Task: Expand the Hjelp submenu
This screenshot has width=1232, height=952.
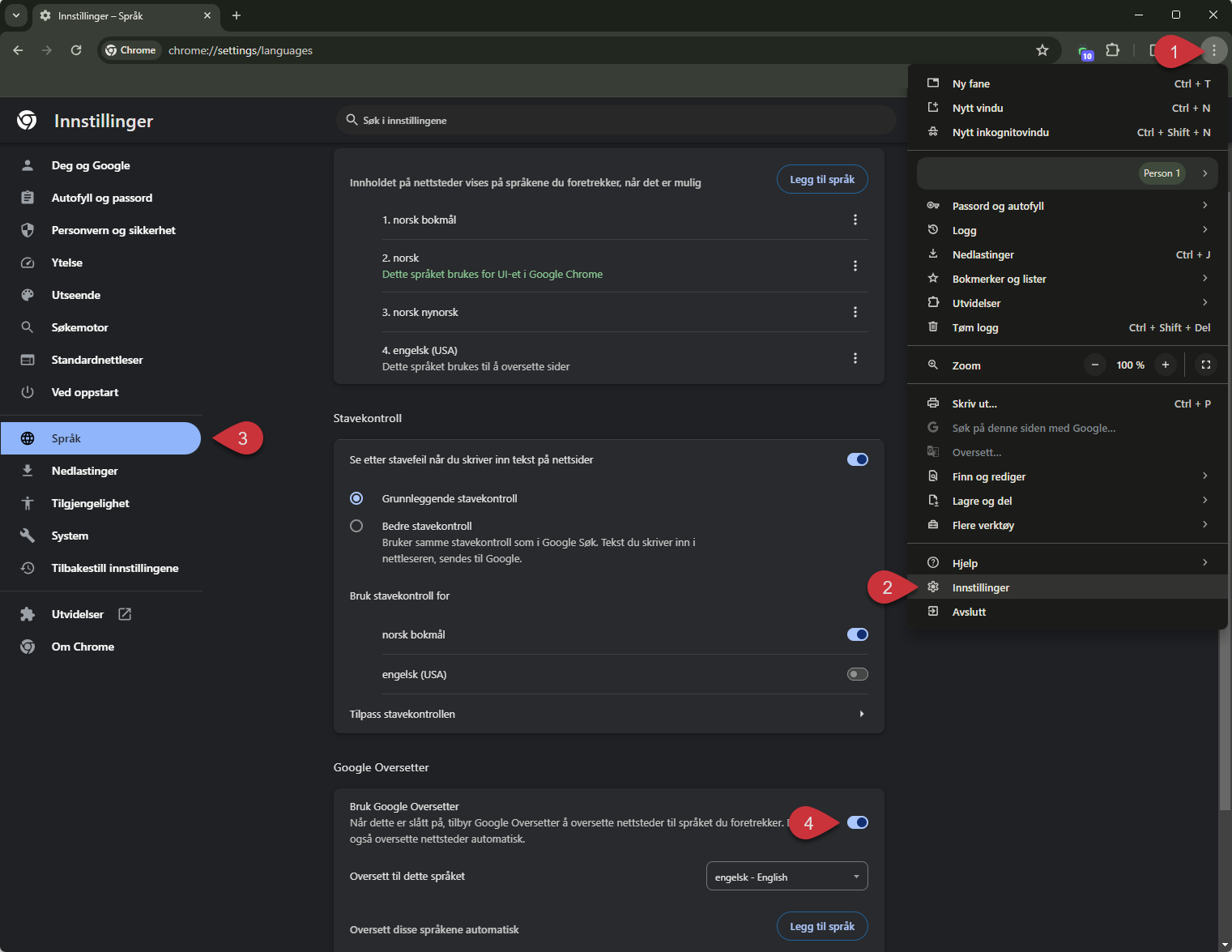Action: coord(1068,563)
